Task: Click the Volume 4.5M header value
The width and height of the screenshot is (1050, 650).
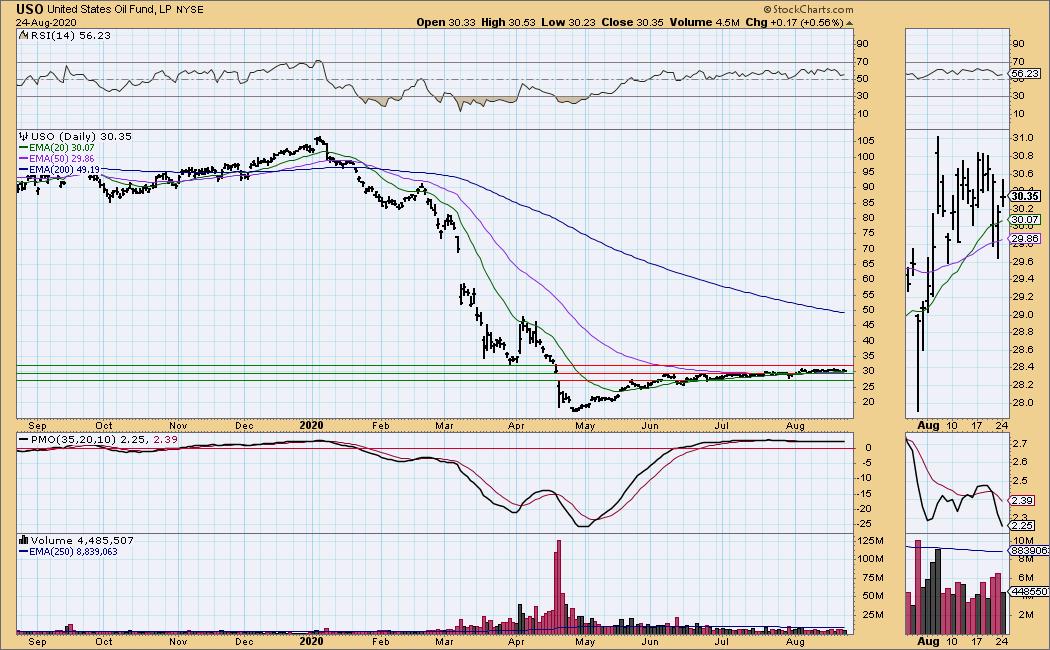Action: coord(704,22)
